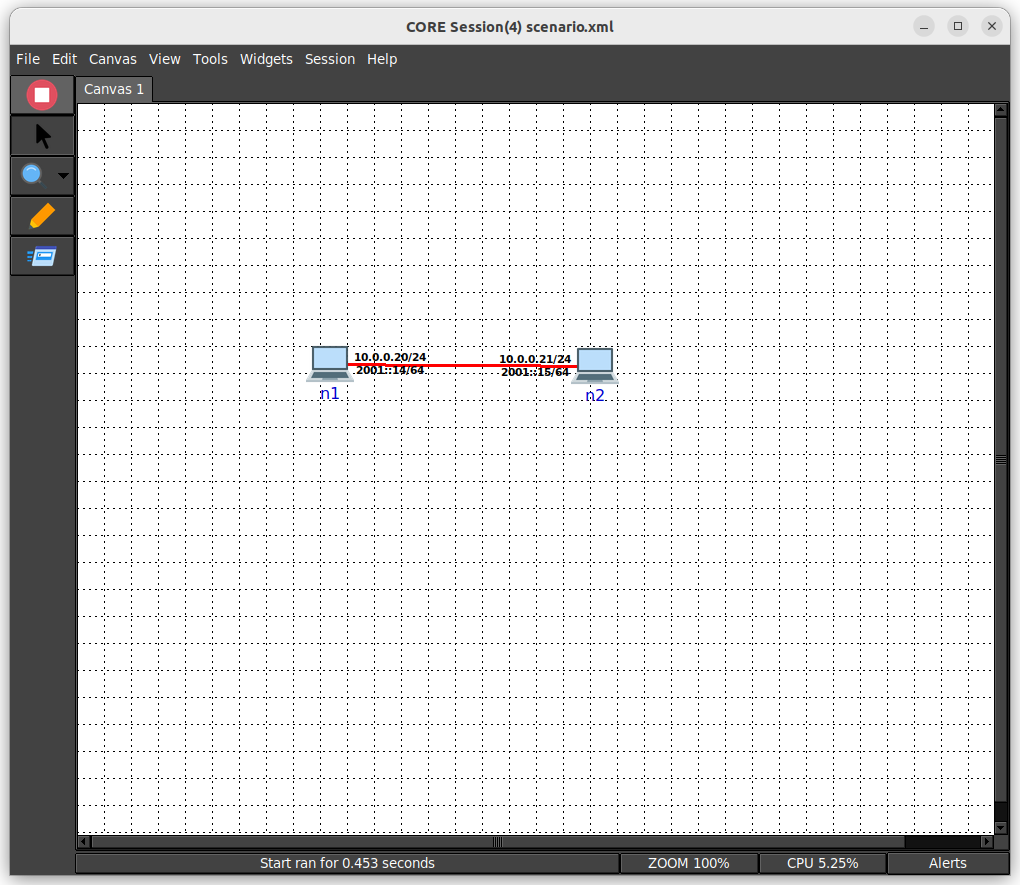Click the 10.0.0.21/24 address label
The width and height of the screenshot is (1020, 885).
(x=535, y=359)
